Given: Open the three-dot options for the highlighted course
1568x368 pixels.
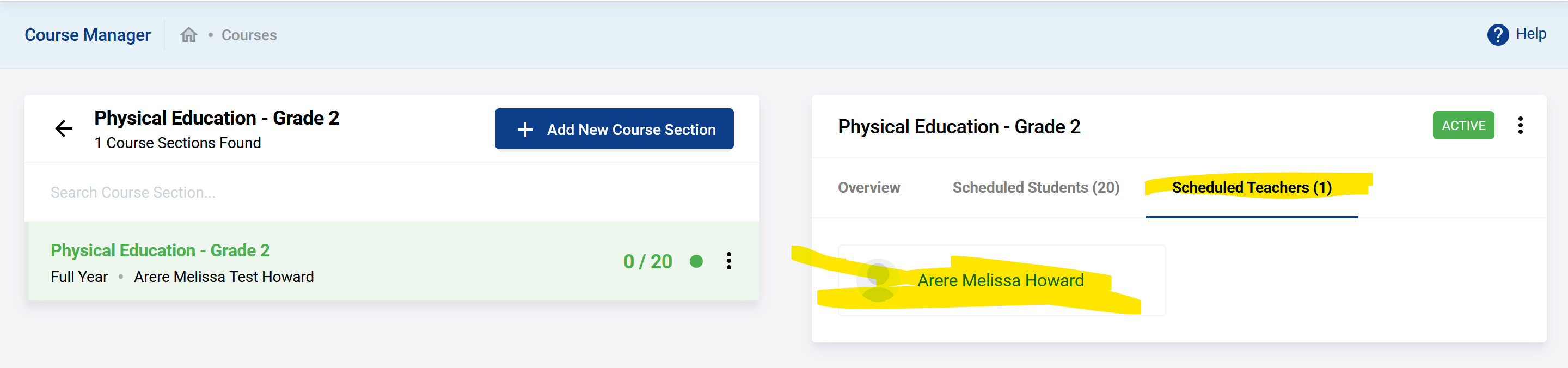Looking at the screenshot, I should pos(728,261).
